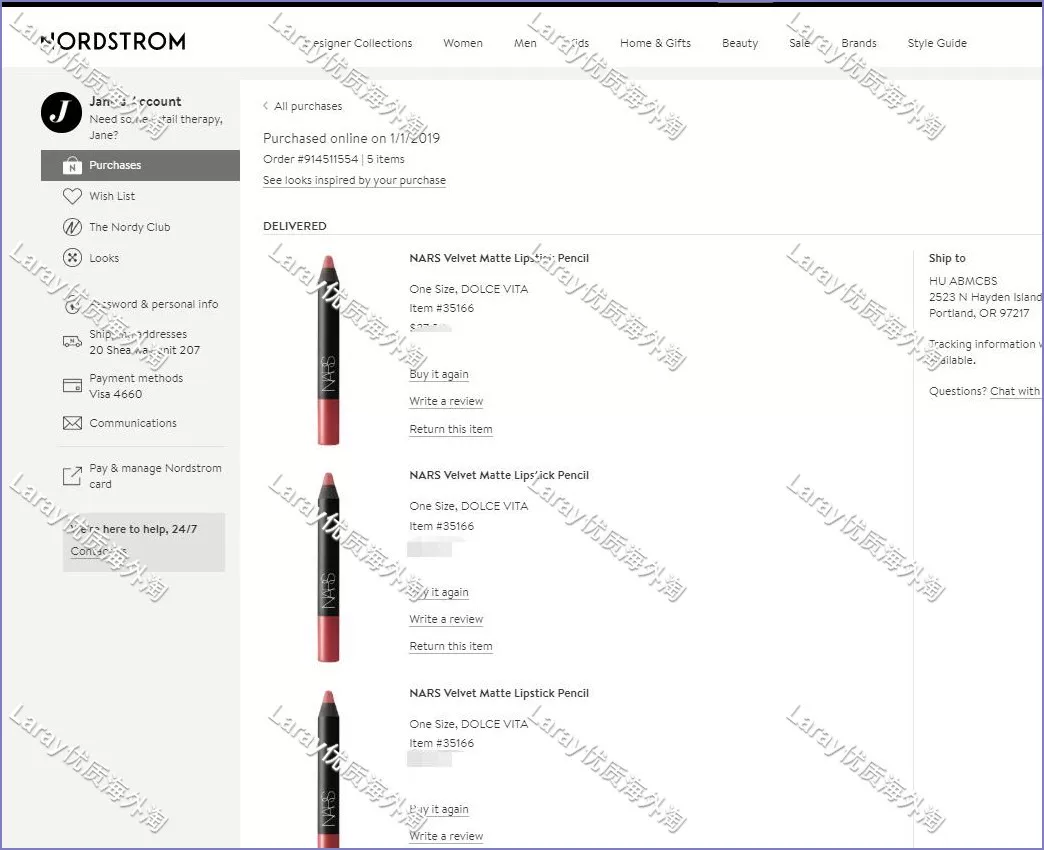Click the Chat with link under Questions
The width and height of the screenshot is (1044, 850).
click(x=1017, y=391)
